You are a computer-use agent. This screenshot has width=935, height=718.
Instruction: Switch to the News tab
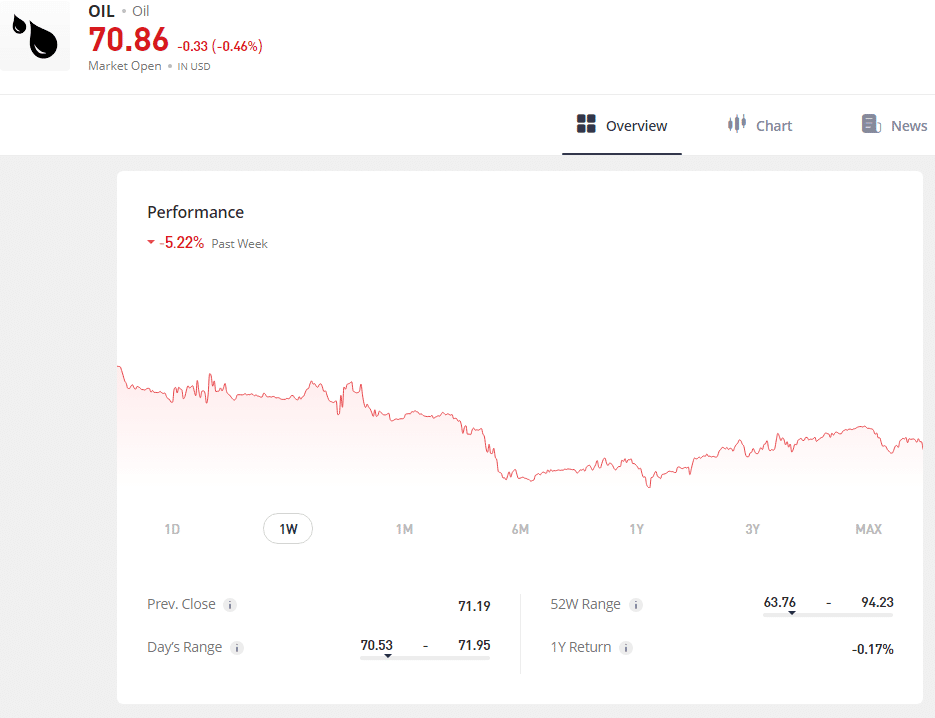[907, 124]
